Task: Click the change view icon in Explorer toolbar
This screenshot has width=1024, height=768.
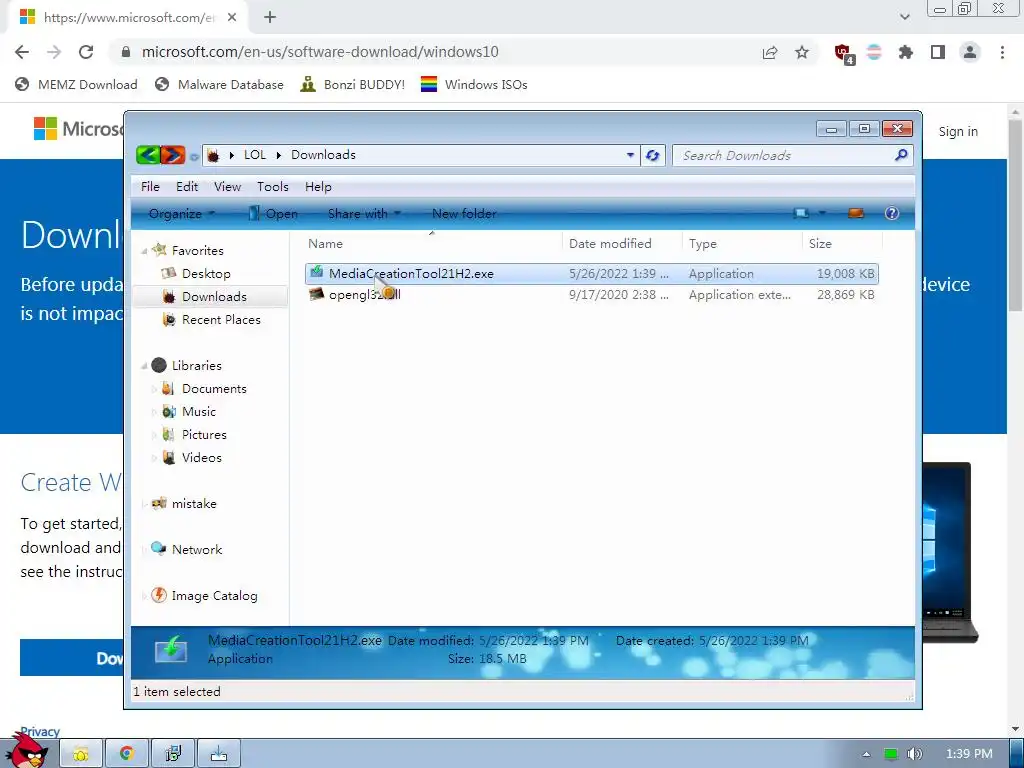Action: [x=801, y=213]
